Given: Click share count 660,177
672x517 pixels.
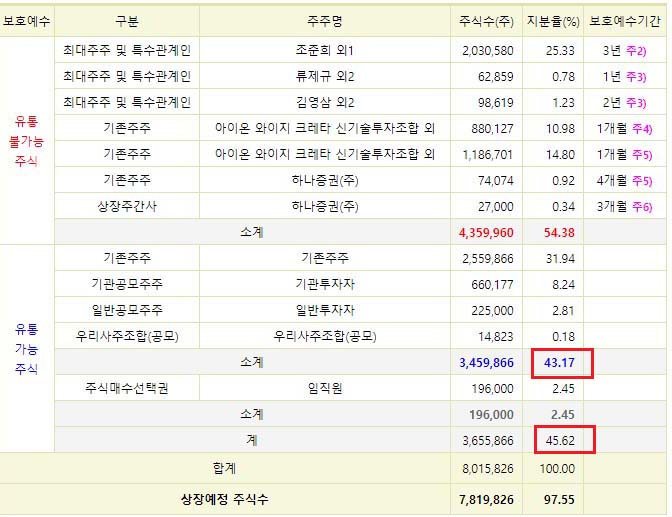Looking at the screenshot, I should (492, 285).
